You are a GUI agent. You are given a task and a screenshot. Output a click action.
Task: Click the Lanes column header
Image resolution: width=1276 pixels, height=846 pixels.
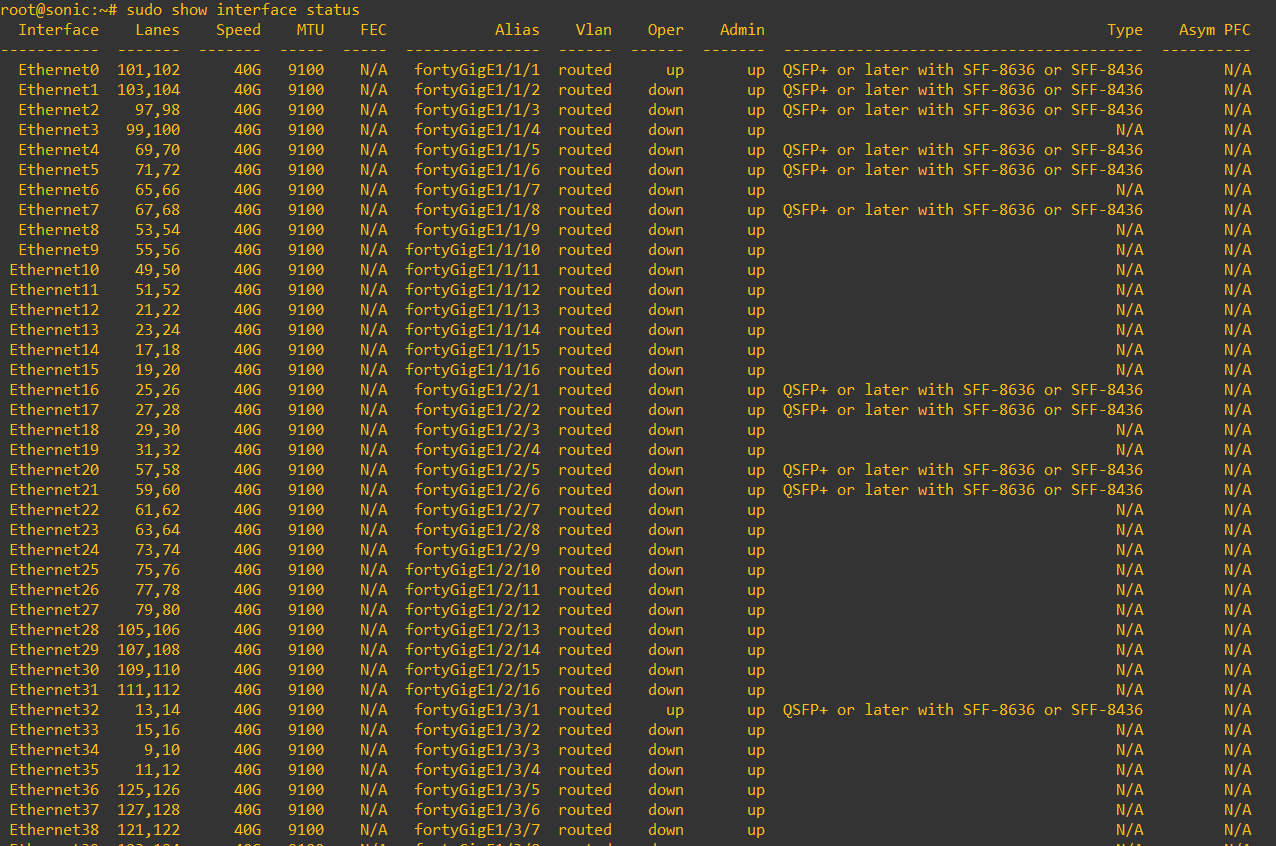click(x=157, y=29)
